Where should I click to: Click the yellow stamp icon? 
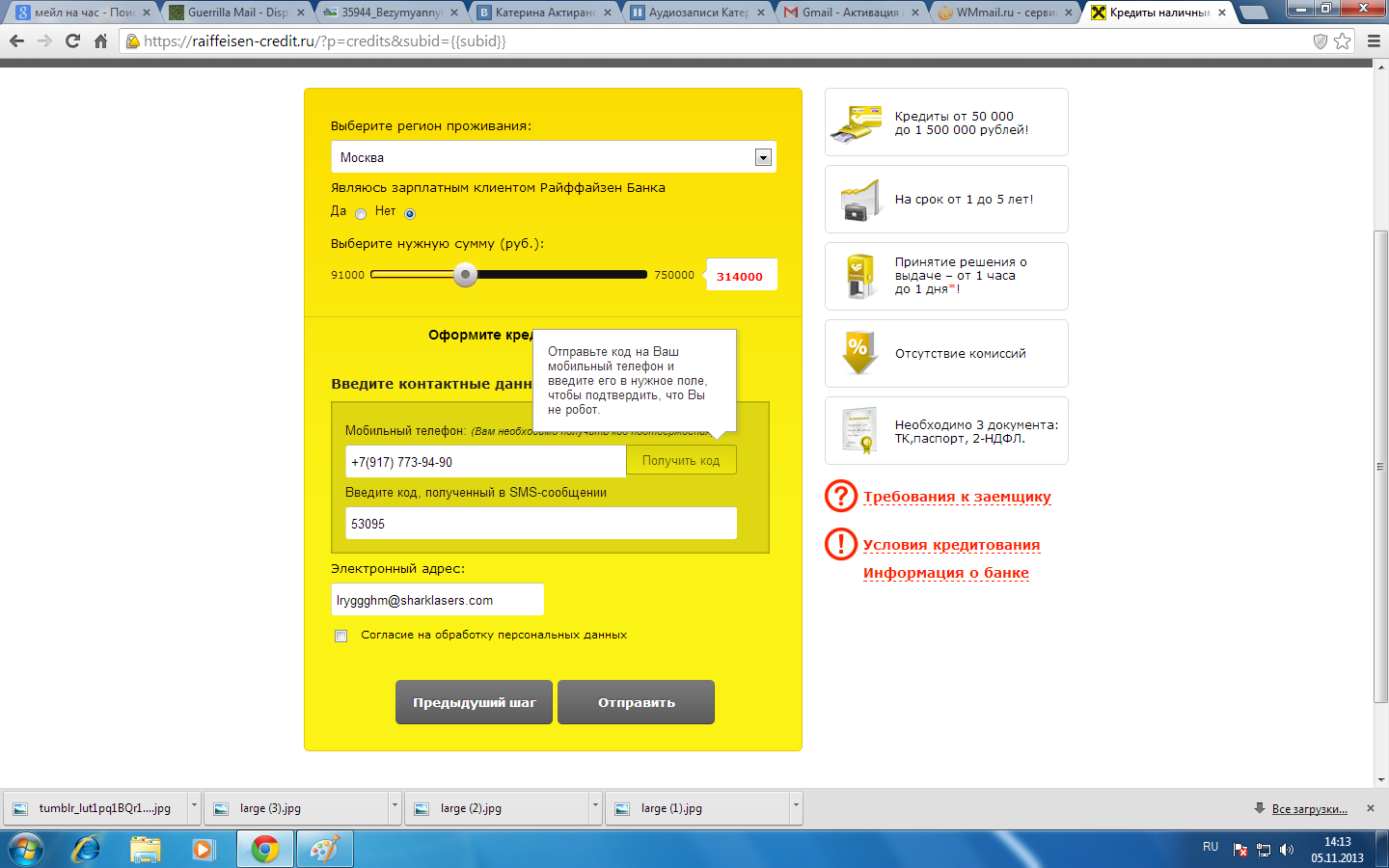[x=858, y=277]
